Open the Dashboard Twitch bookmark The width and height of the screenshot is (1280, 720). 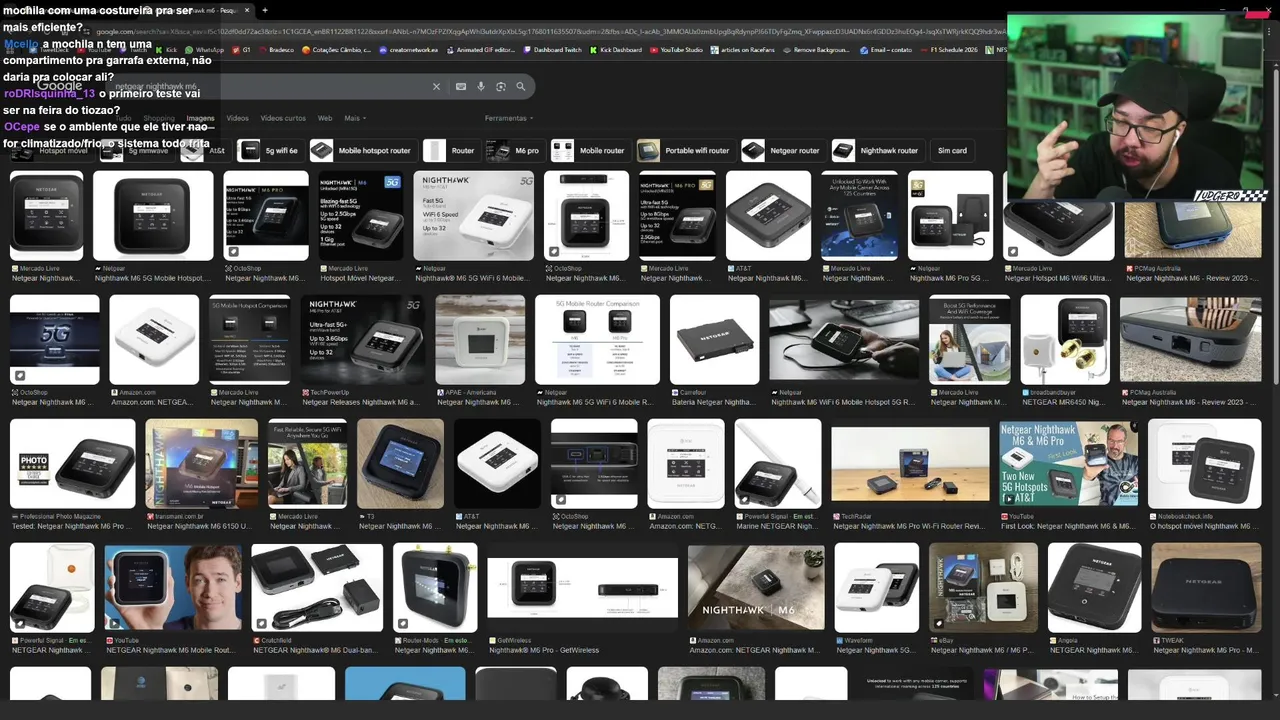552,49
